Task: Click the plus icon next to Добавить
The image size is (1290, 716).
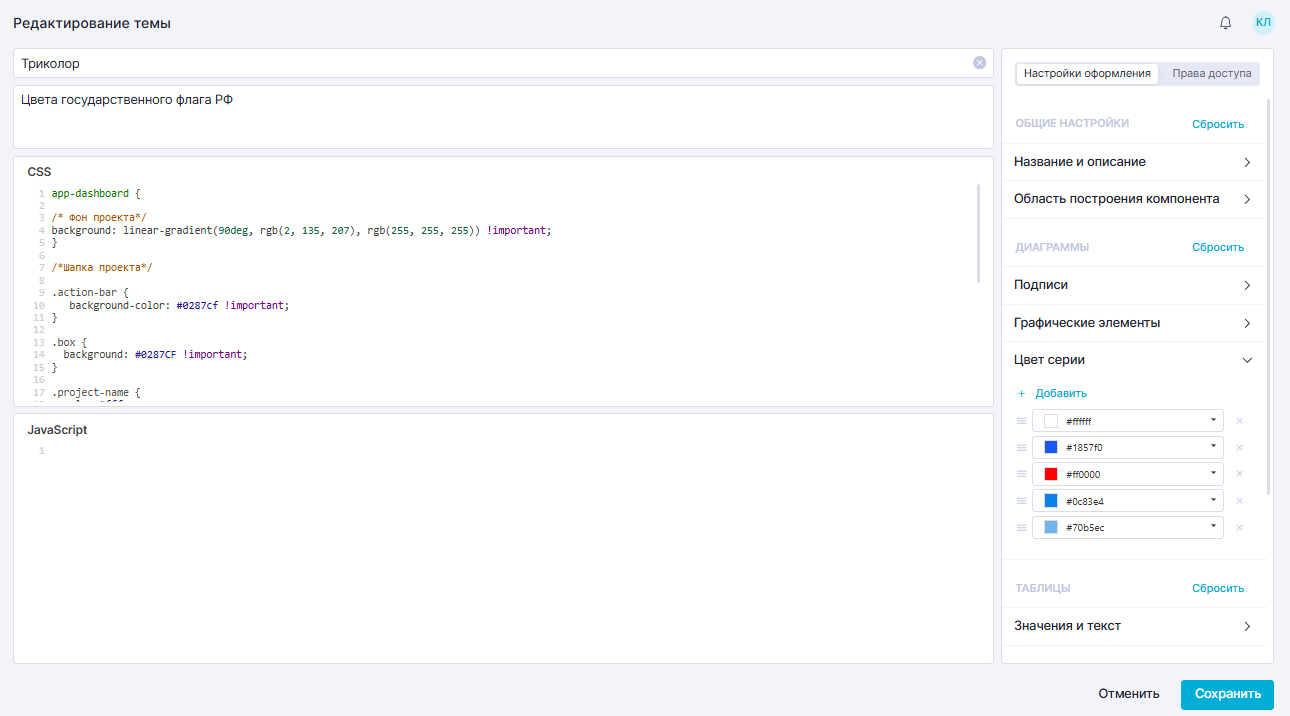Action: tap(1021, 393)
